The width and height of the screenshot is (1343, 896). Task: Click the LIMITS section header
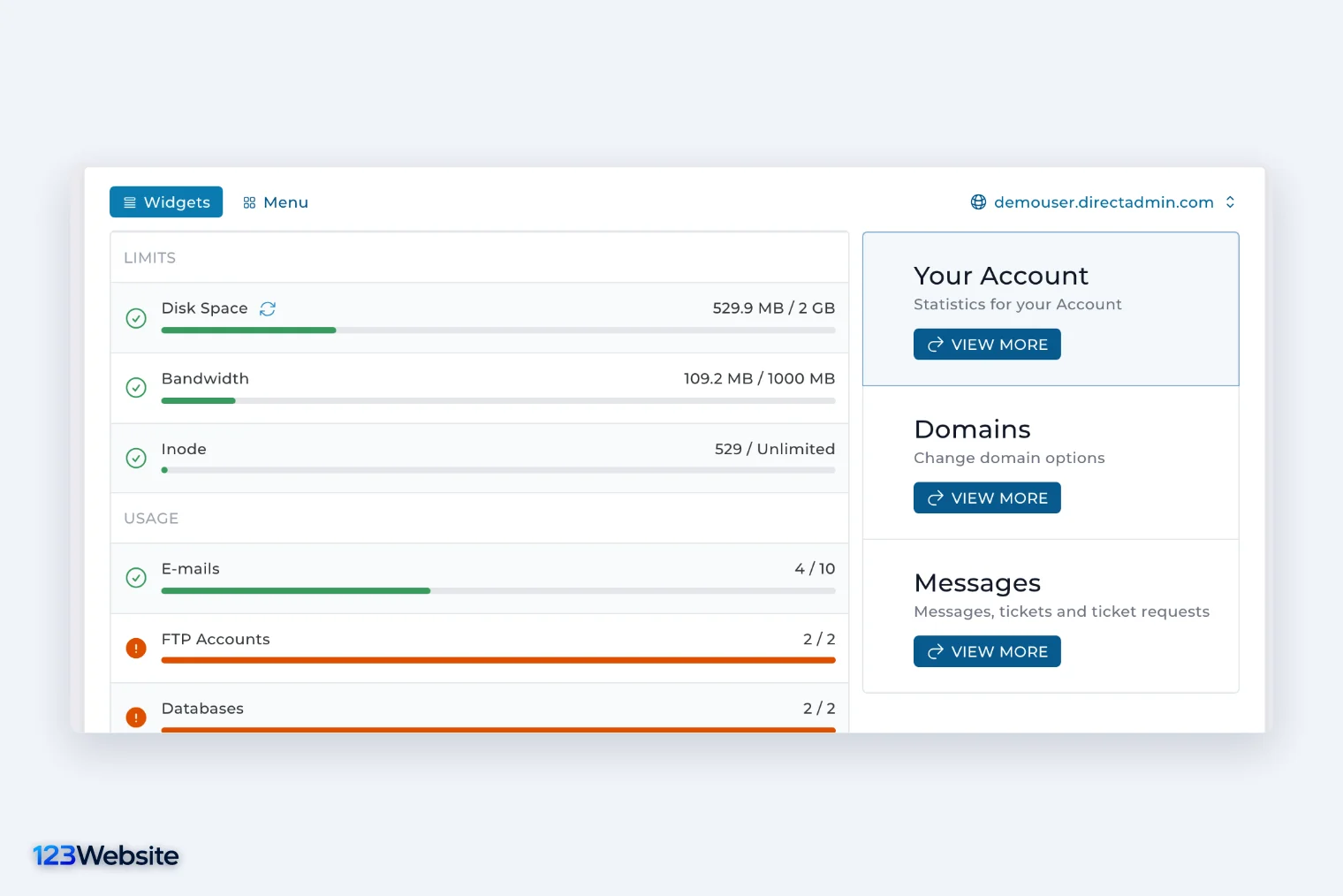point(149,258)
